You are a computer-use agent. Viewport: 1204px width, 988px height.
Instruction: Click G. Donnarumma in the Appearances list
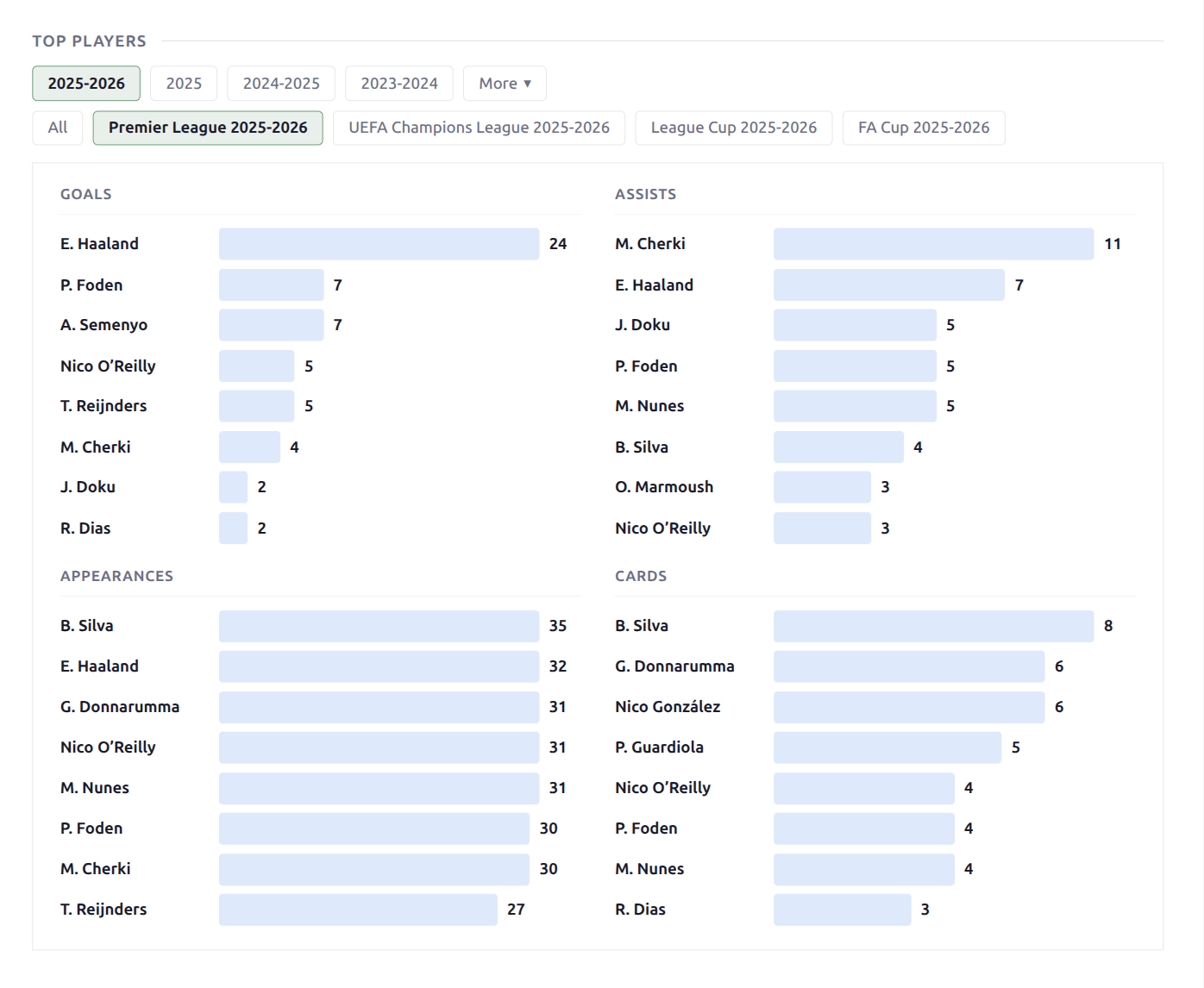(x=120, y=707)
